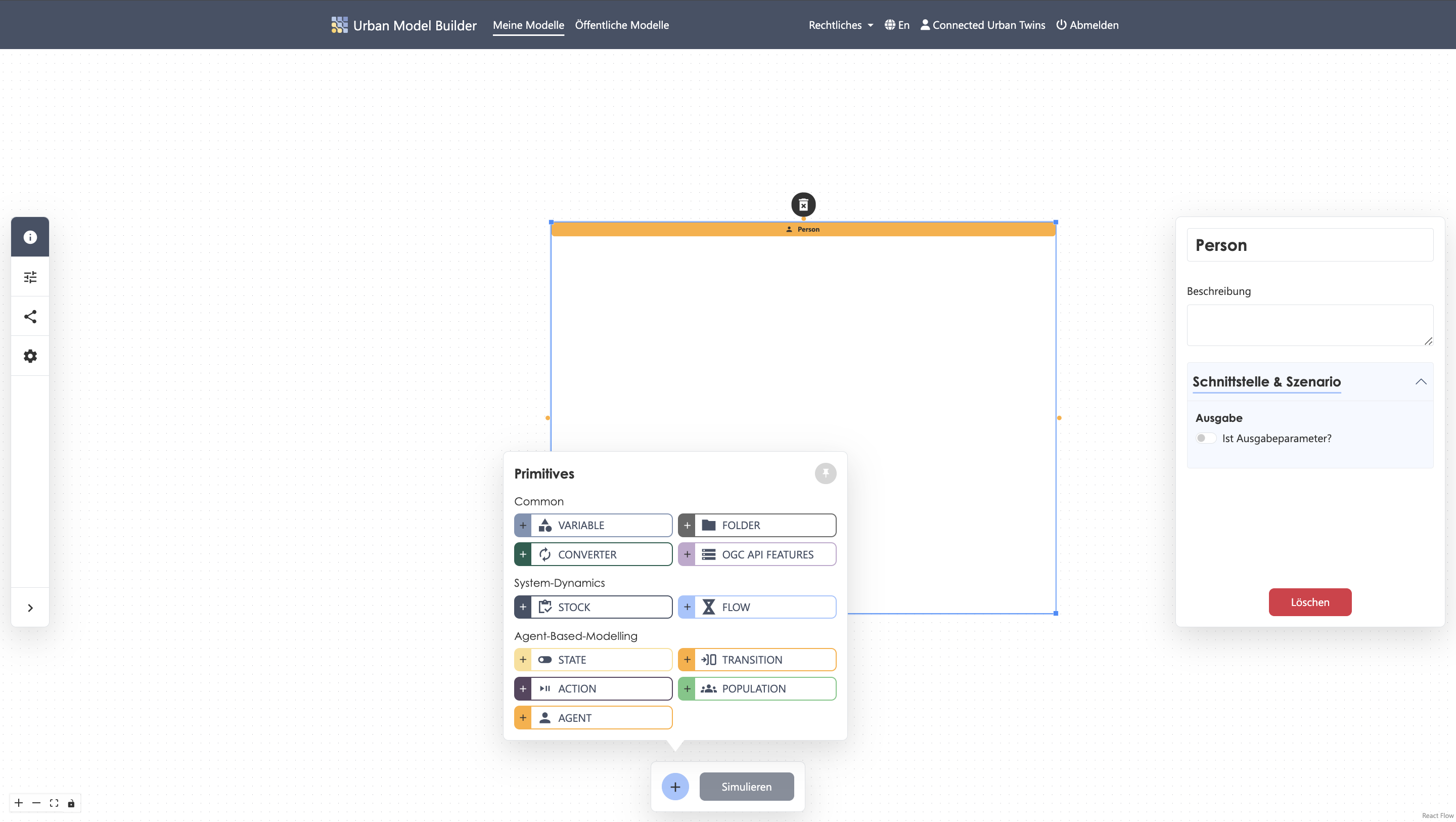Open the Rechtliches dropdown menu
The width and height of the screenshot is (1456, 822).
click(x=840, y=25)
